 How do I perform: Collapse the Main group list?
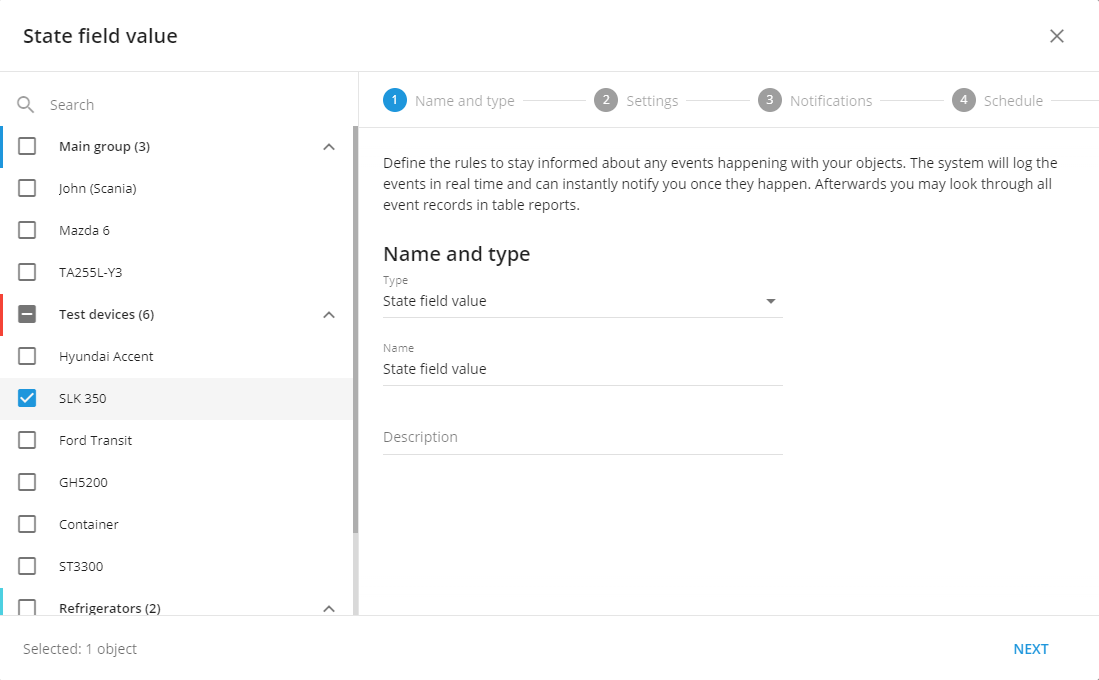pyautogui.click(x=329, y=147)
